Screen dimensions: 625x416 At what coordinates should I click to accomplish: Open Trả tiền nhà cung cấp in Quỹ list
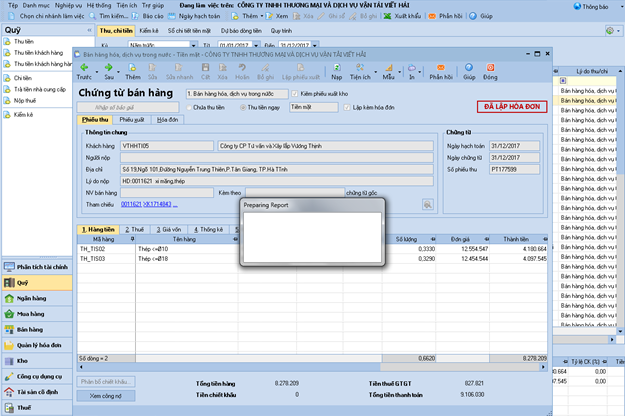pyautogui.click(x=40, y=89)
